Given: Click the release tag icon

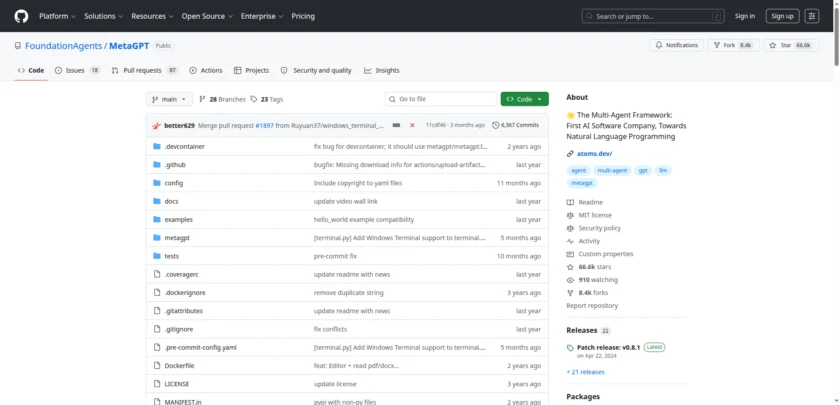Looking at the screenshot, I should (x=571, y=348).
